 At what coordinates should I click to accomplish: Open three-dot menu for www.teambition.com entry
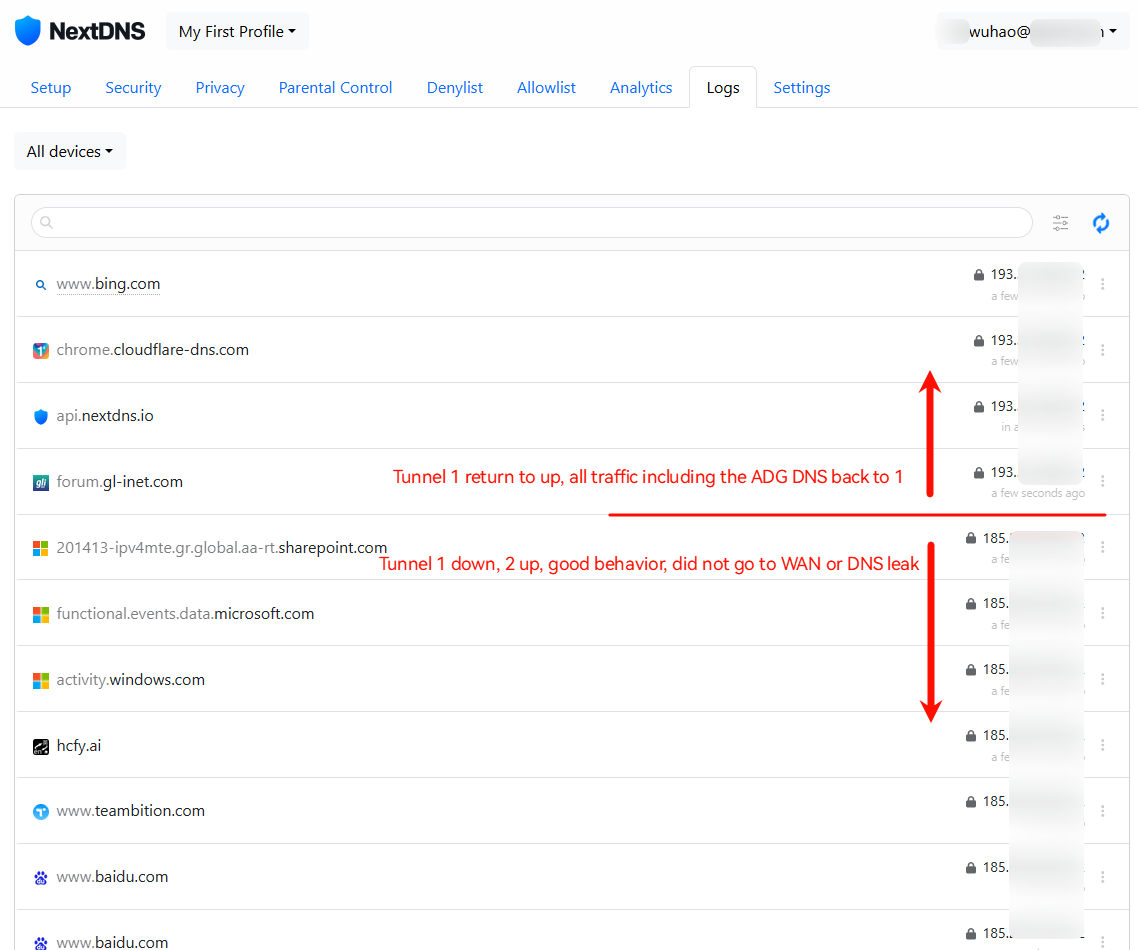point(1103,812)
